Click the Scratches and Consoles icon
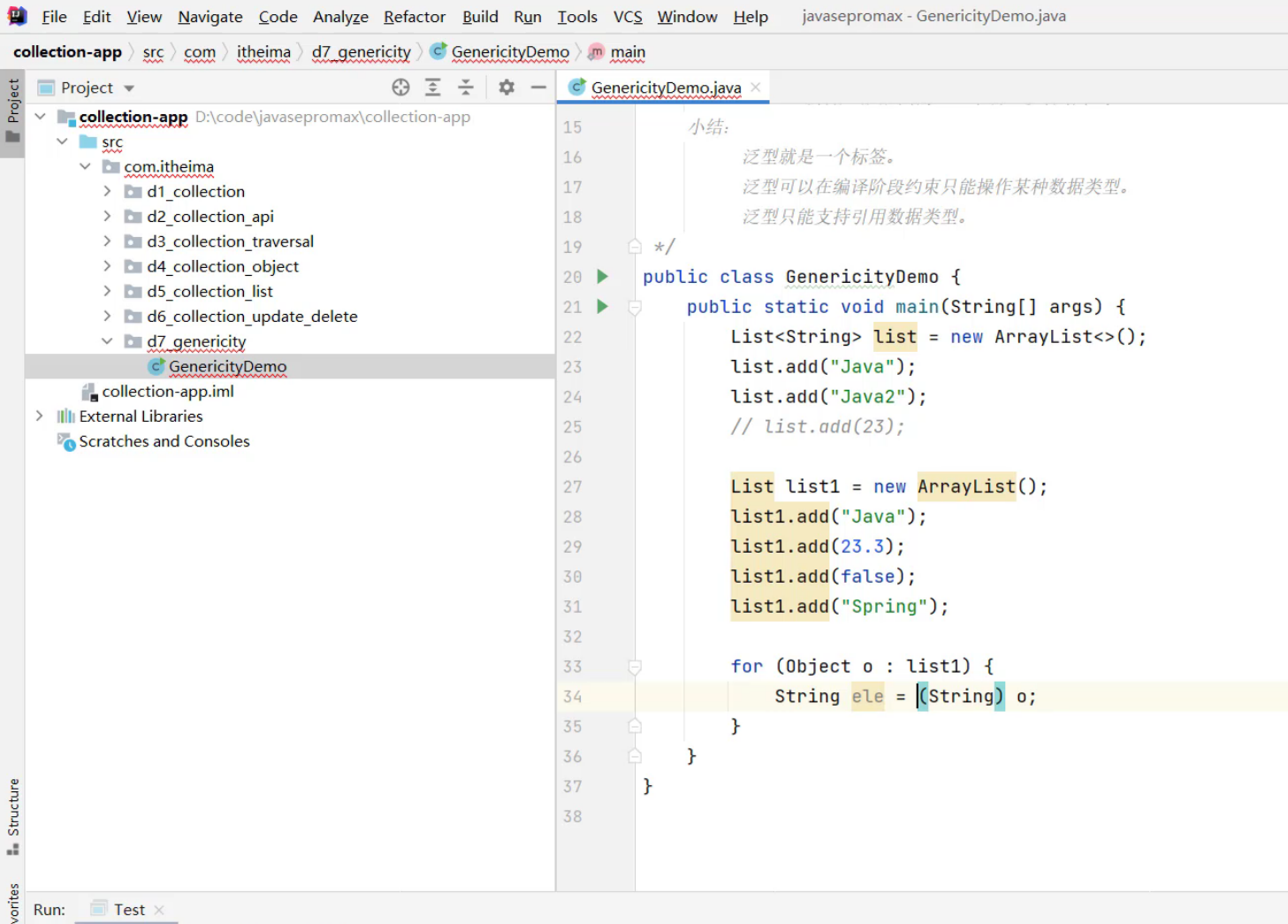The height and width of the screenshot is (924, 1288). pyautogui.click(x=65, y=441)
